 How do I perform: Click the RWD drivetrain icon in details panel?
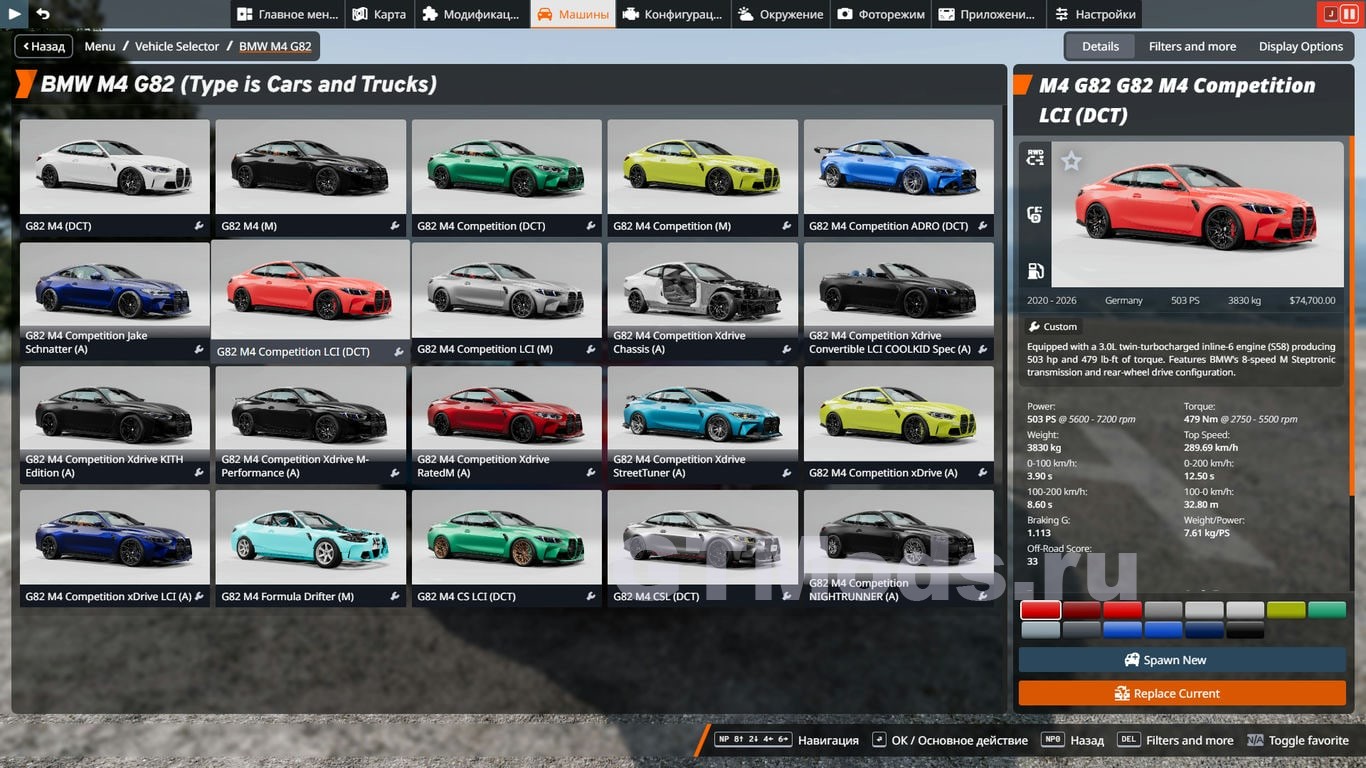pos(1035,157)
